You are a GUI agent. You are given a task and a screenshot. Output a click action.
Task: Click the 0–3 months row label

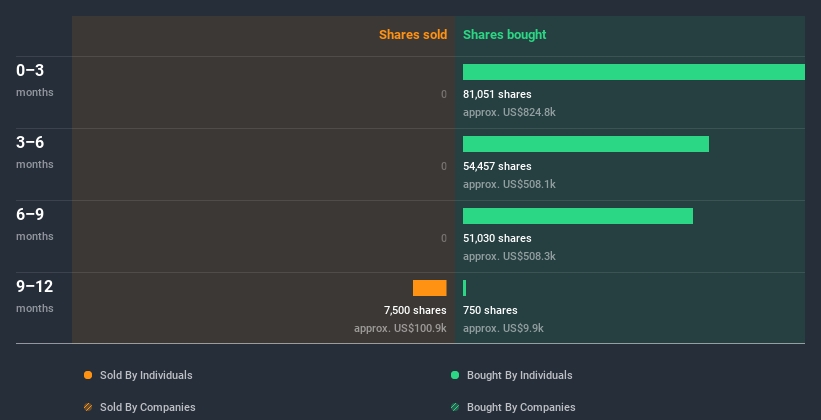coord(35,80)
